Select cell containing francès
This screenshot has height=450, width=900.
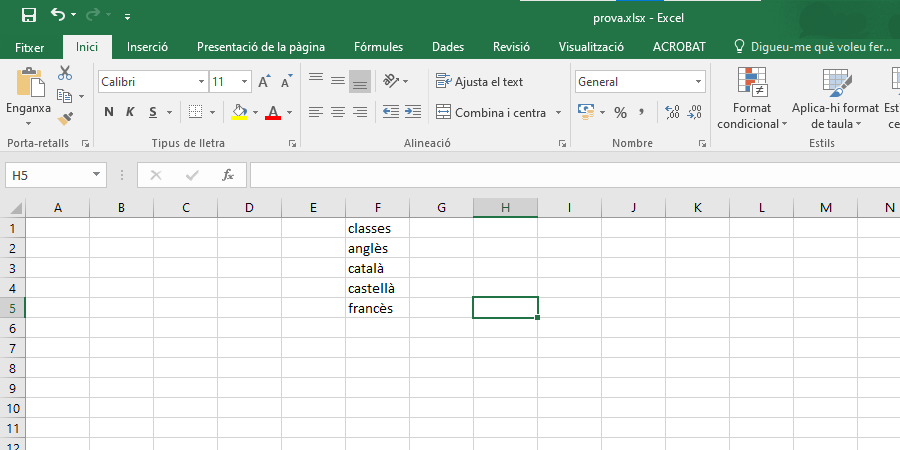click(377, 308)
